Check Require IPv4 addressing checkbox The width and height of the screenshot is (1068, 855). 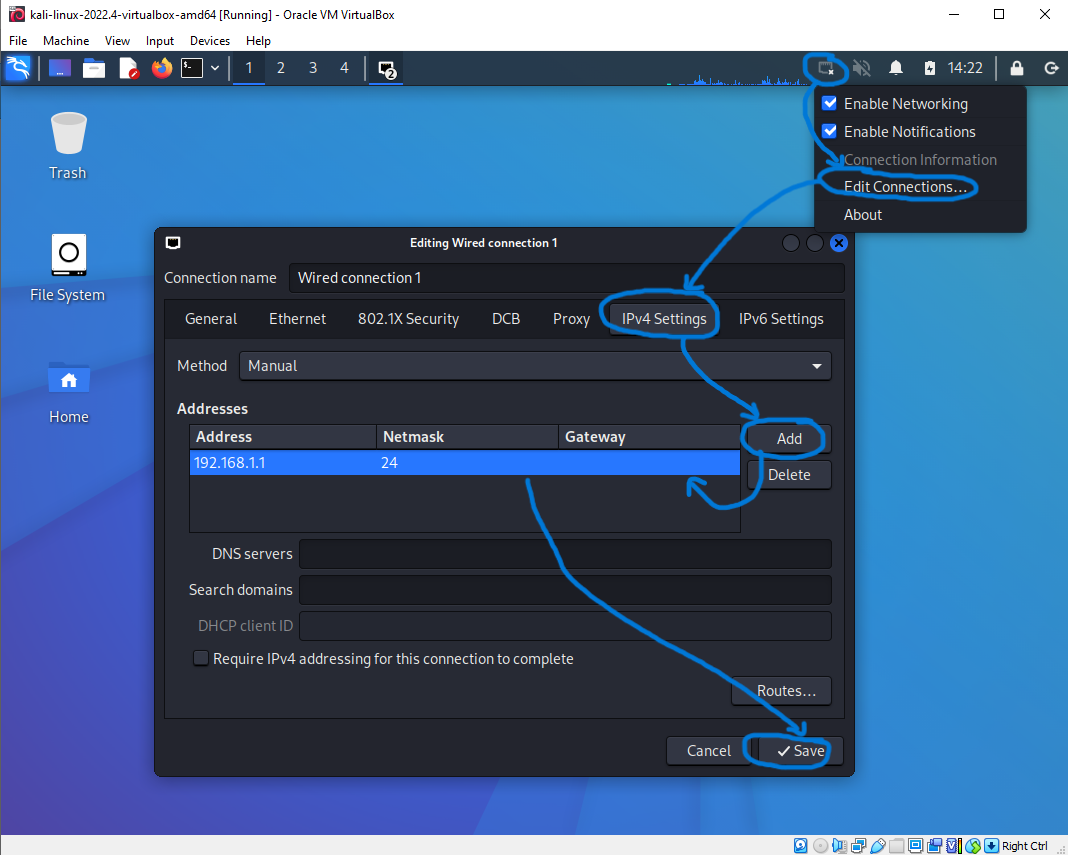click(201, 659)
